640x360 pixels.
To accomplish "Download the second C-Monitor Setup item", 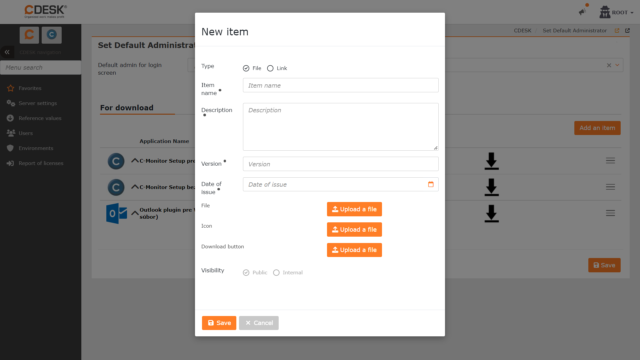I will coord(491,187).
